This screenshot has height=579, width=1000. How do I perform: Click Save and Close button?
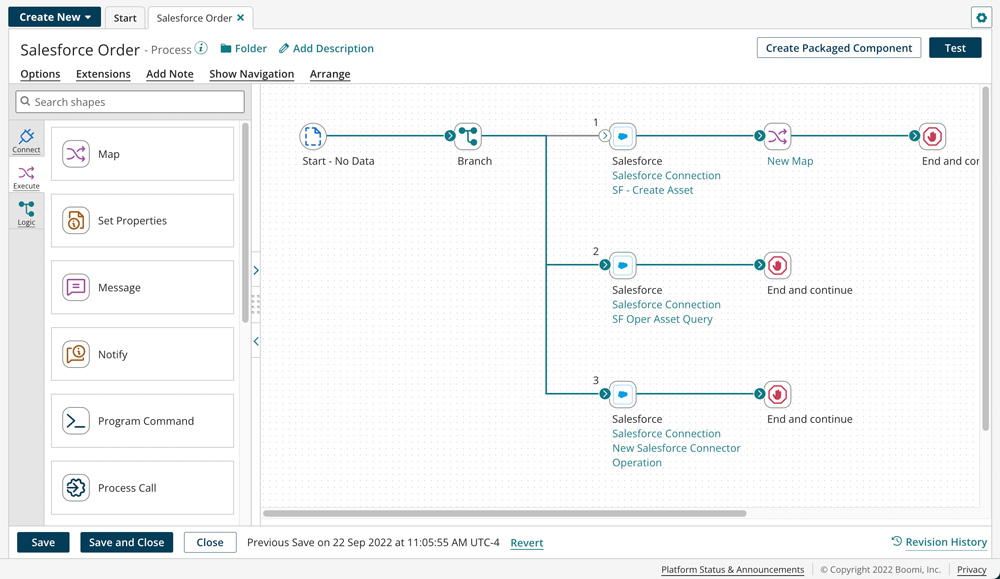point(126,542)
